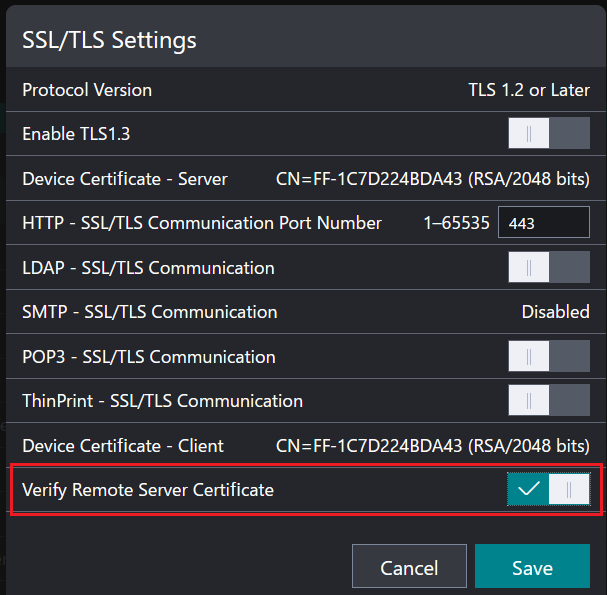Select the Device Certificate - Server CN value
607x595 pixels.
(x=432, y=179)
